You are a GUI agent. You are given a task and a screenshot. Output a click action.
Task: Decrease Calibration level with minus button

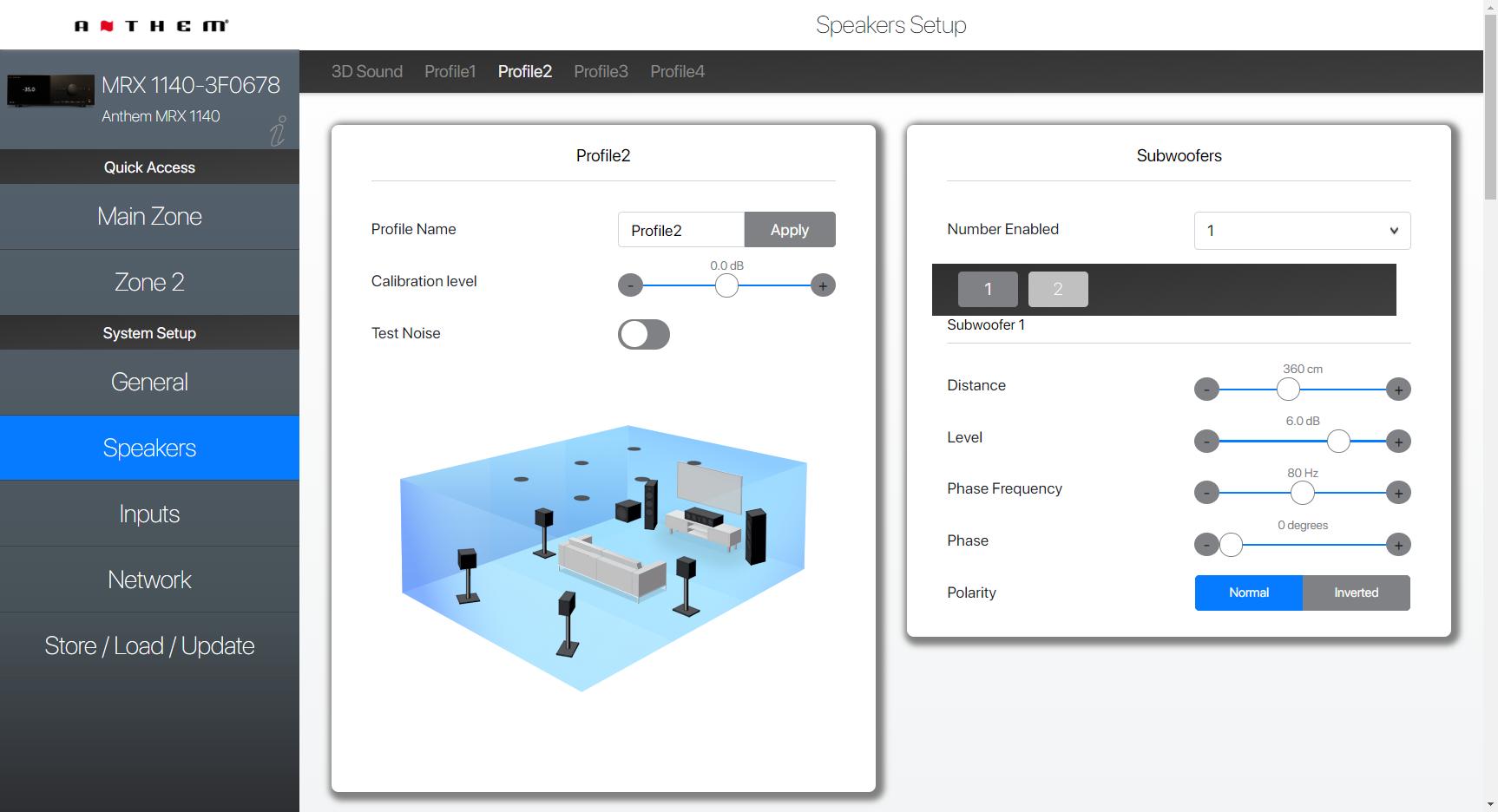(631, 285)
